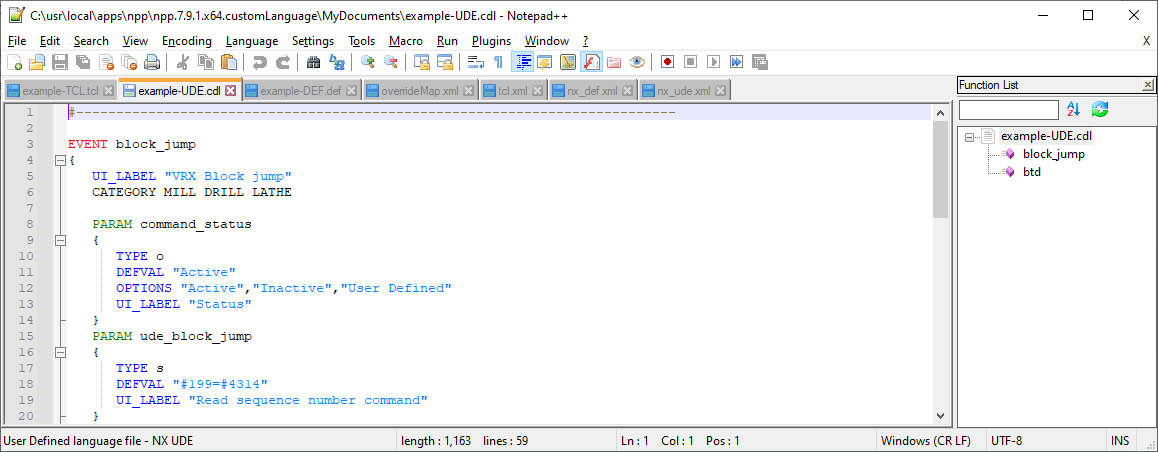Toggle synchronized vertical scrolling
The image size is (1158, 452).
(x=422, y=62)
